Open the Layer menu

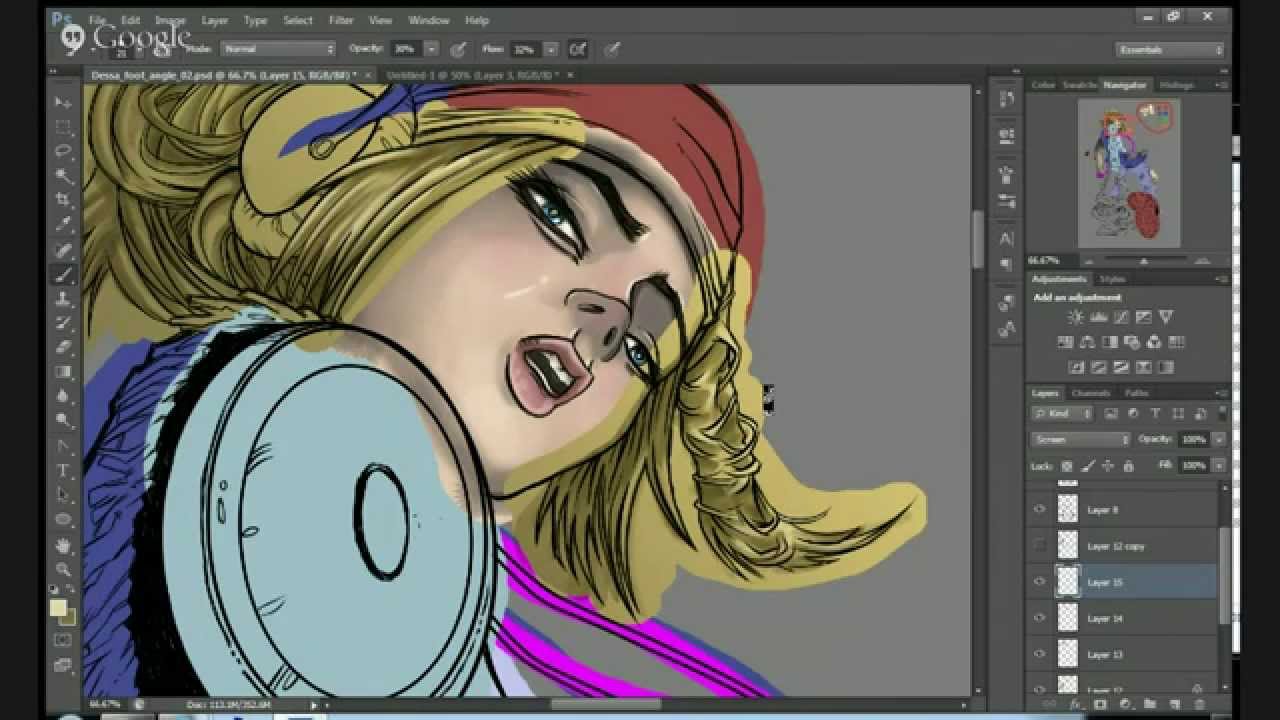(214, 20)
